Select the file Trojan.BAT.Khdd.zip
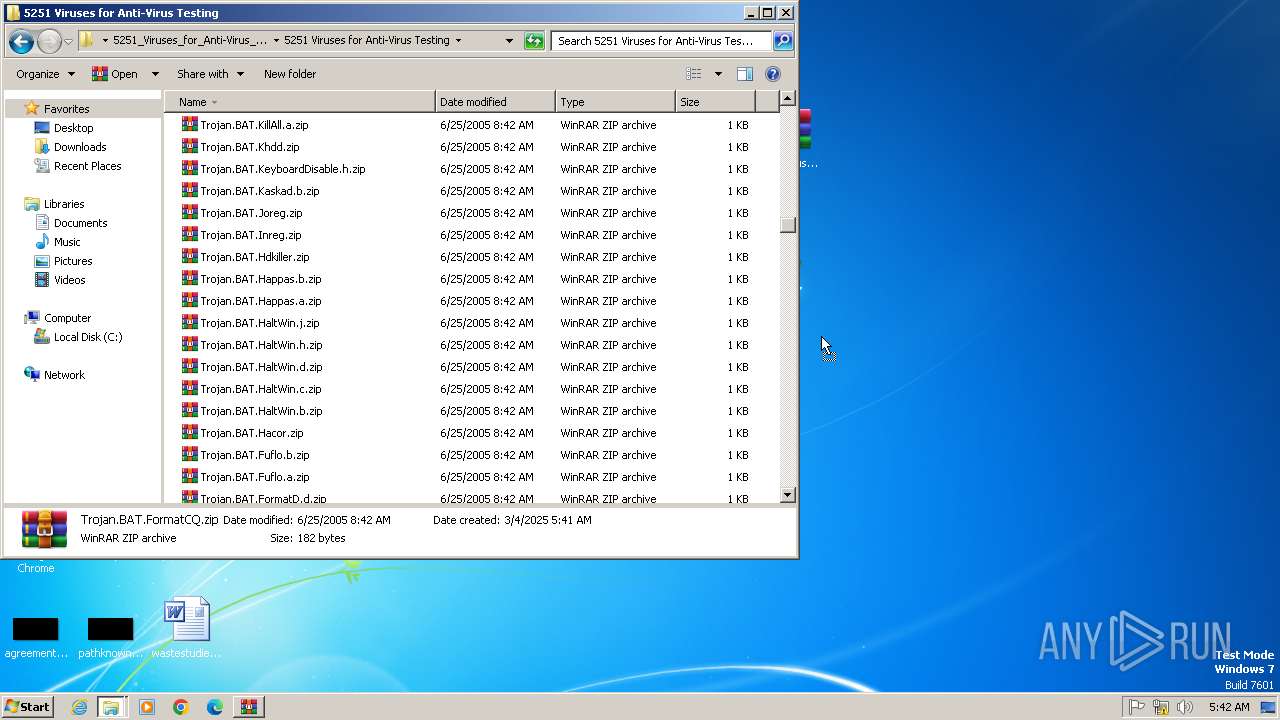This screenshot has width=1280, height=720. (x=249, y=147)
